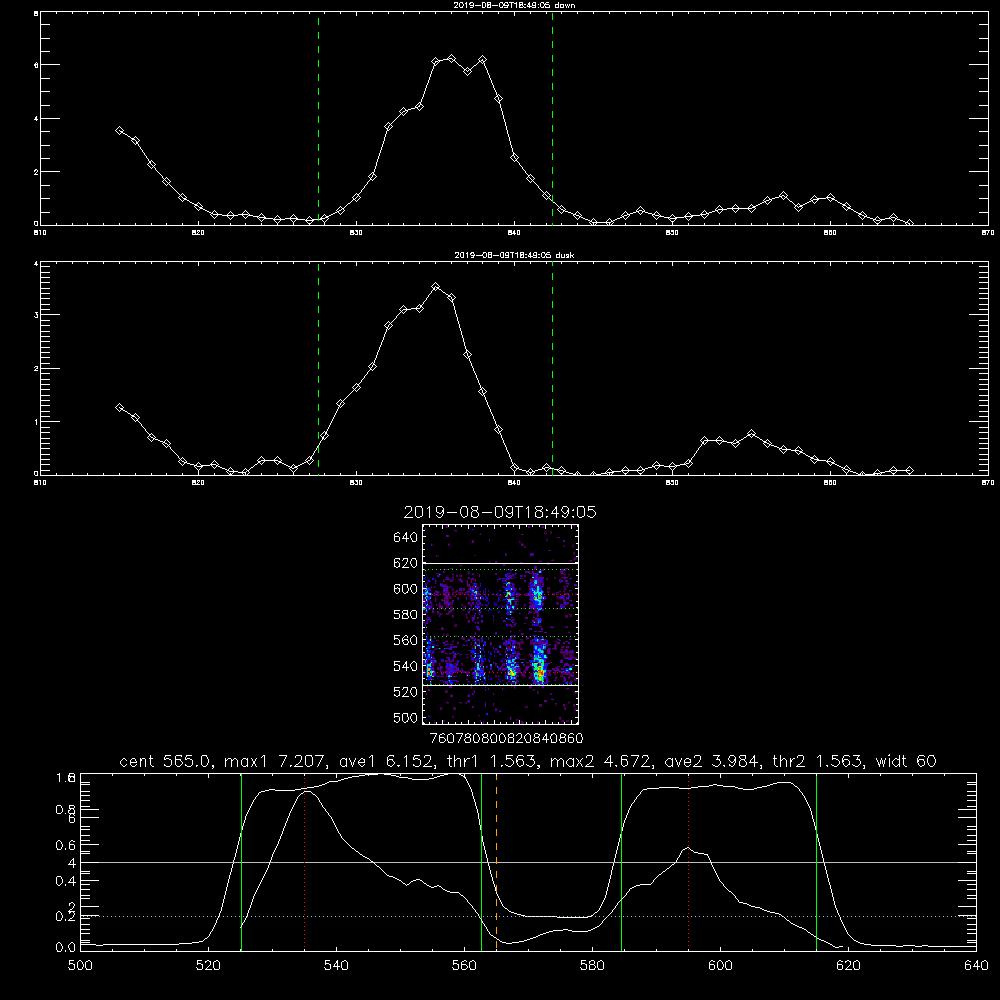
Task: Click dawn plot y-axis label 6
Action: click(36, 65)
